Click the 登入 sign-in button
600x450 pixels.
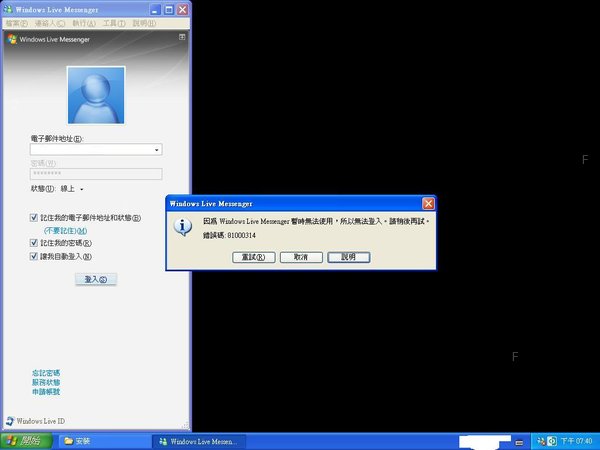point(96,279)
